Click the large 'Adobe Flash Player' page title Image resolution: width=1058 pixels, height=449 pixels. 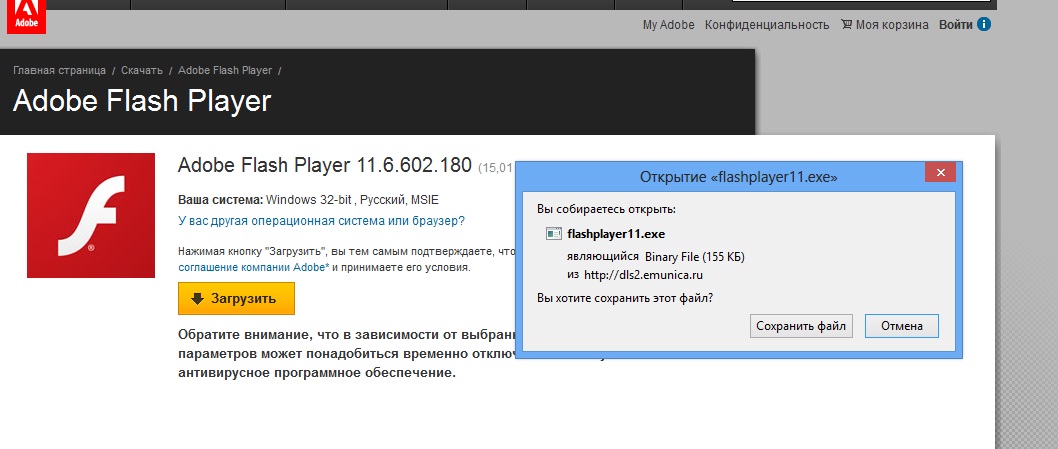(142, 101)
